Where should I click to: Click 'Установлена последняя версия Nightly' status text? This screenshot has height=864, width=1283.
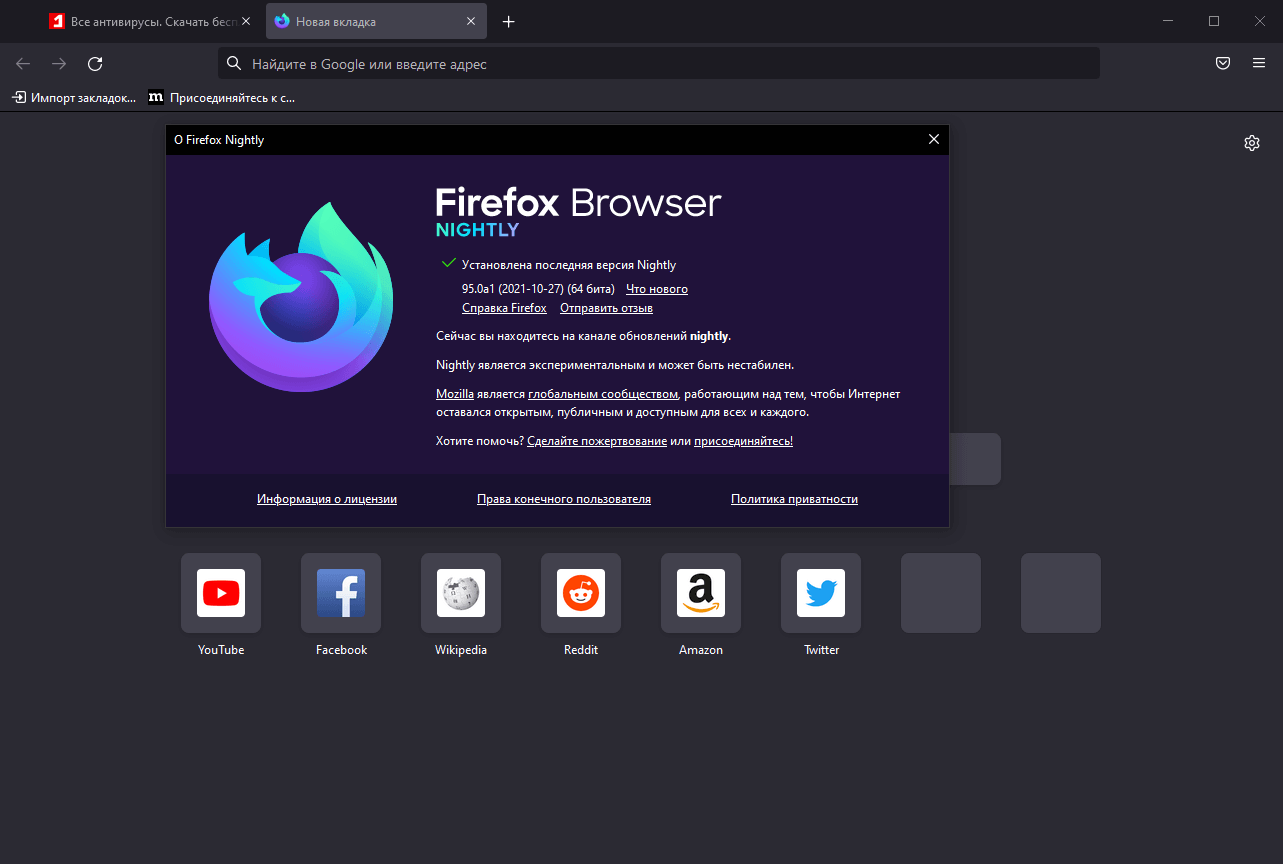click(x=569, y=265)
